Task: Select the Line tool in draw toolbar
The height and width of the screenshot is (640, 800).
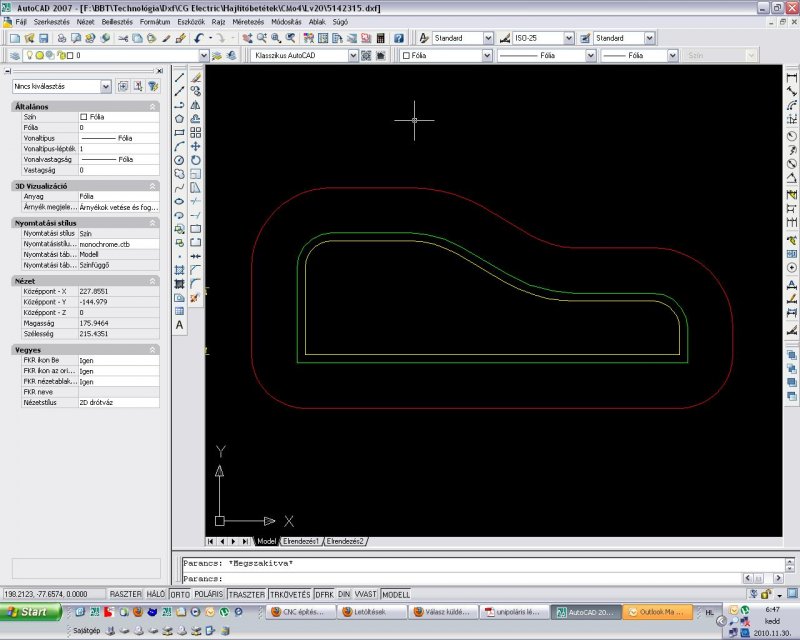Action: click(x=179, y=77)
